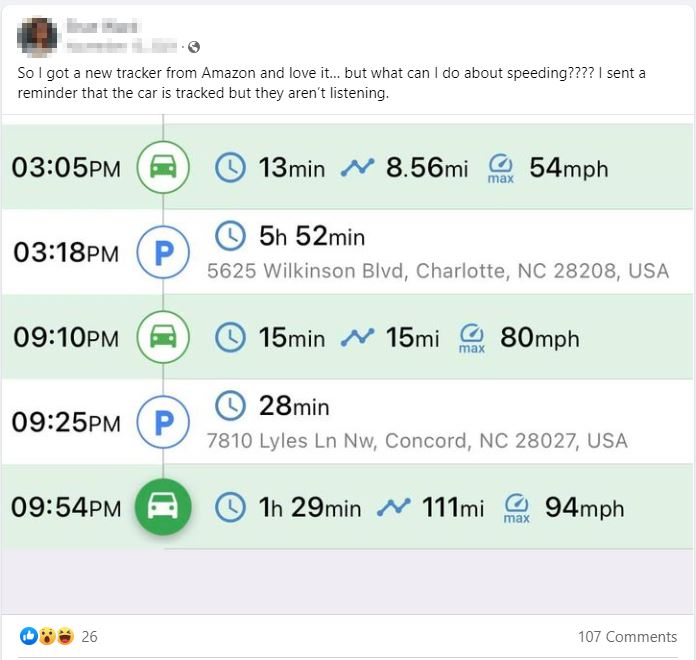
Task: Click the green car icon at 09:10PM
Action: (162, 337)
